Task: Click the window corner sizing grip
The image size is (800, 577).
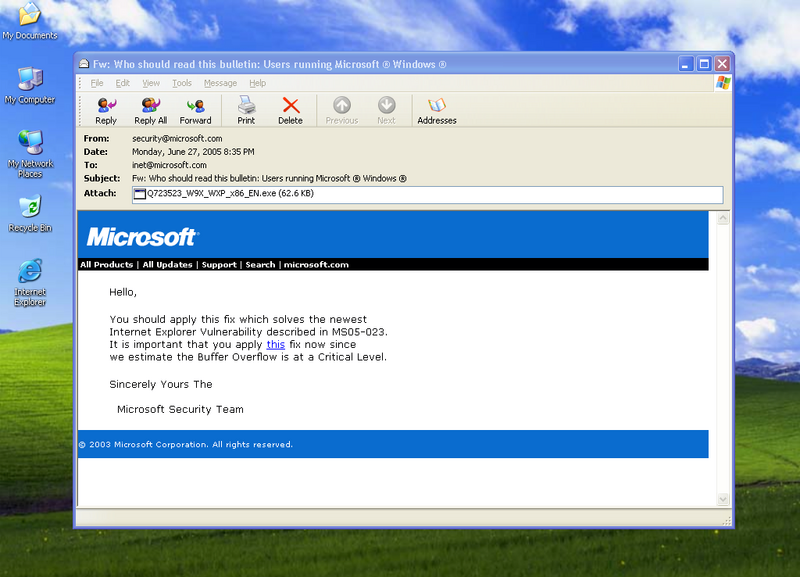Action: 727,521
